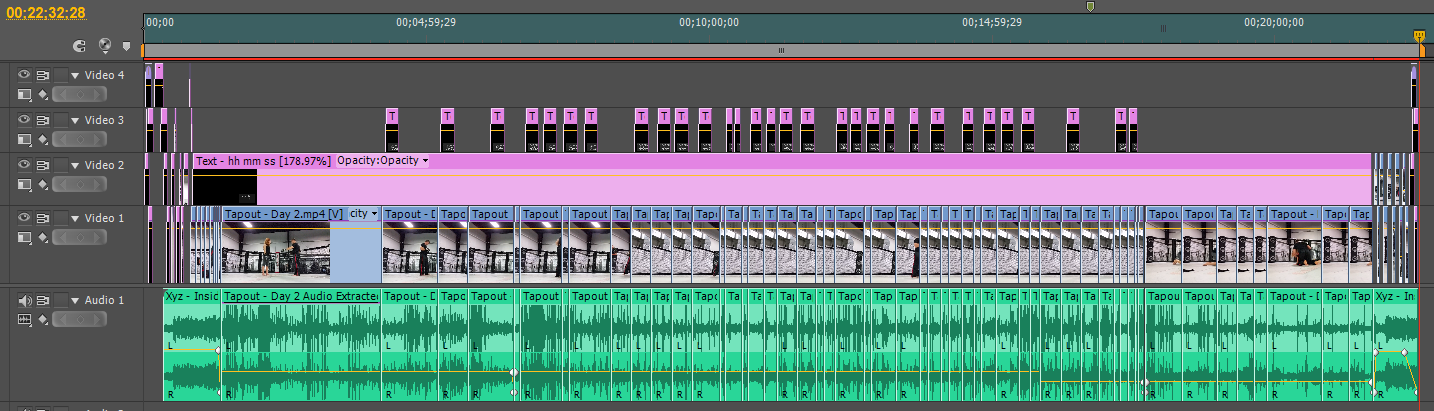Image resolution: width=1434 pixels, height=411 pixels.
Task: Mute Audio 1 with speaker icon
Action: coord(25,300)
